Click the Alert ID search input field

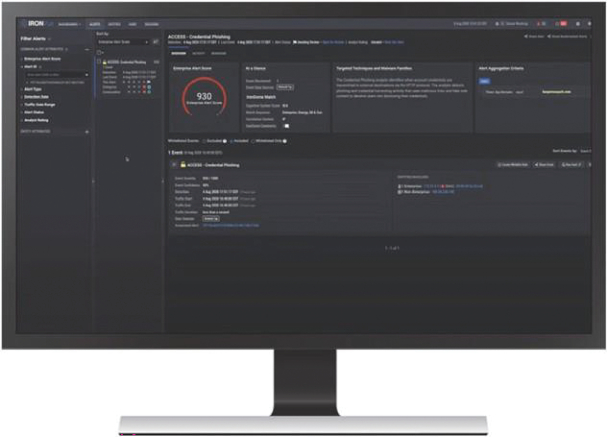coord(52,74)
